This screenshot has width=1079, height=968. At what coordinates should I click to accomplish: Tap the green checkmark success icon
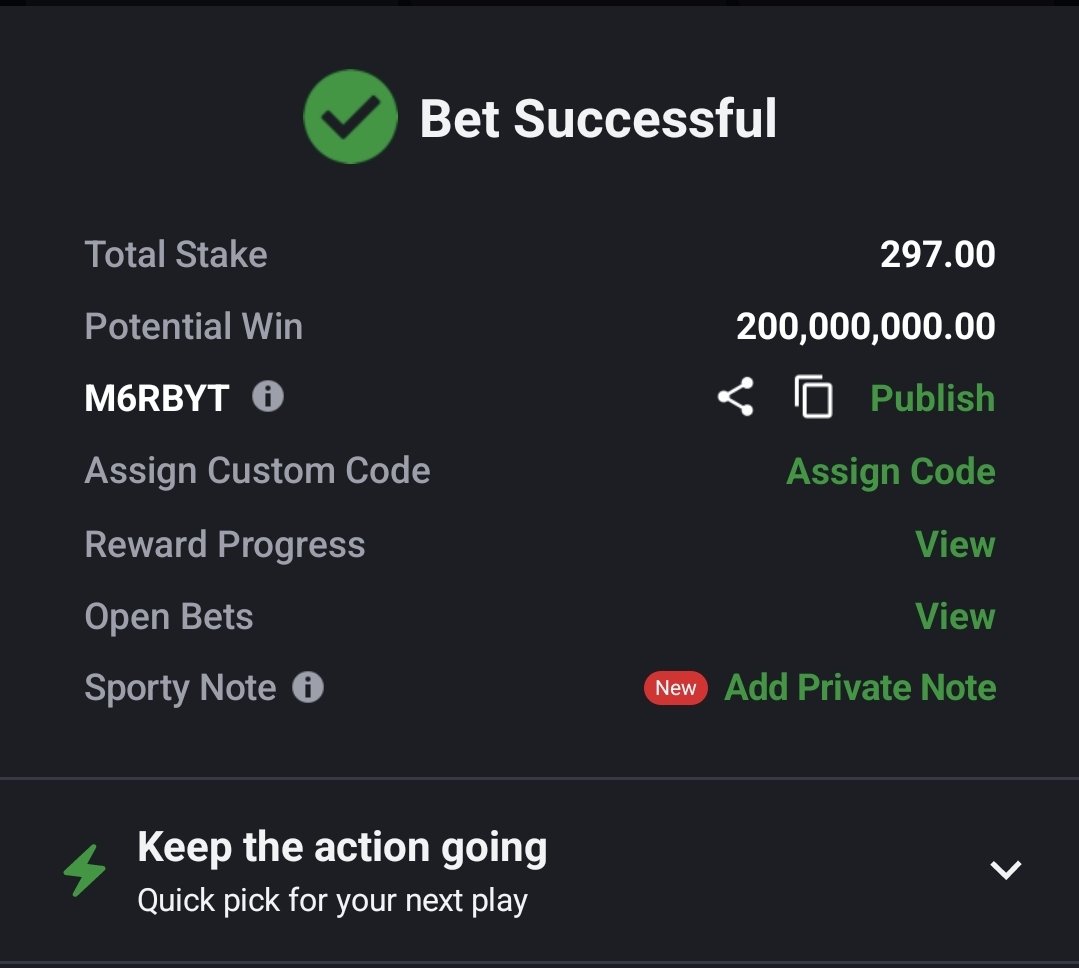pyautogui.click(x=350, y=116)
